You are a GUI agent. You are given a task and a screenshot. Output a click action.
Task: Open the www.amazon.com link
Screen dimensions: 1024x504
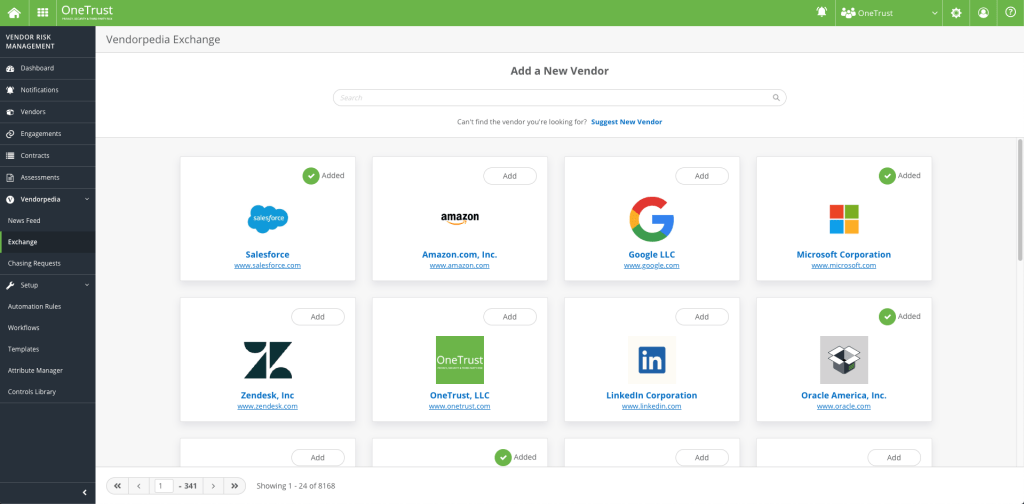coord(460,266)
